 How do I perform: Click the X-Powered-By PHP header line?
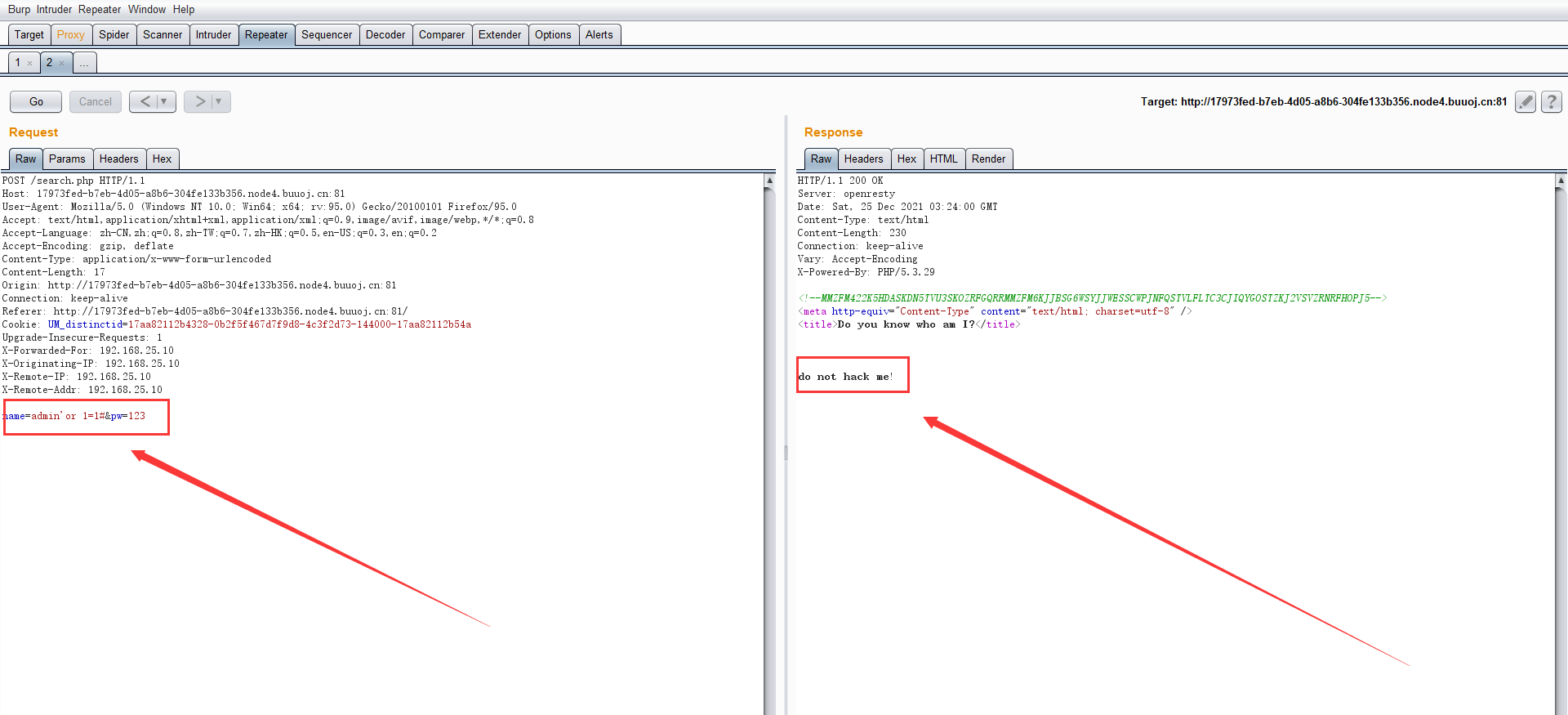click(866, 272)
